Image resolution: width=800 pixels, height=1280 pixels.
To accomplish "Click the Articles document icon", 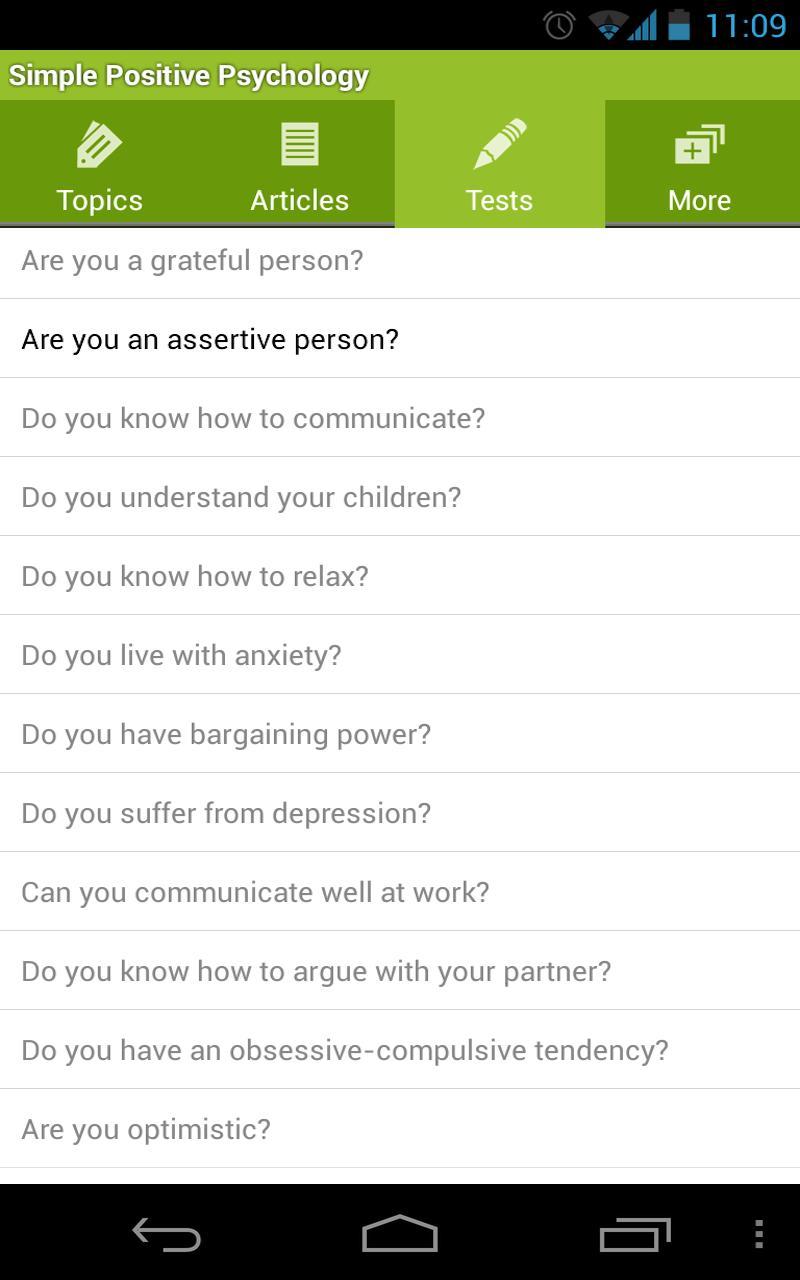I will tap(299, 143).
